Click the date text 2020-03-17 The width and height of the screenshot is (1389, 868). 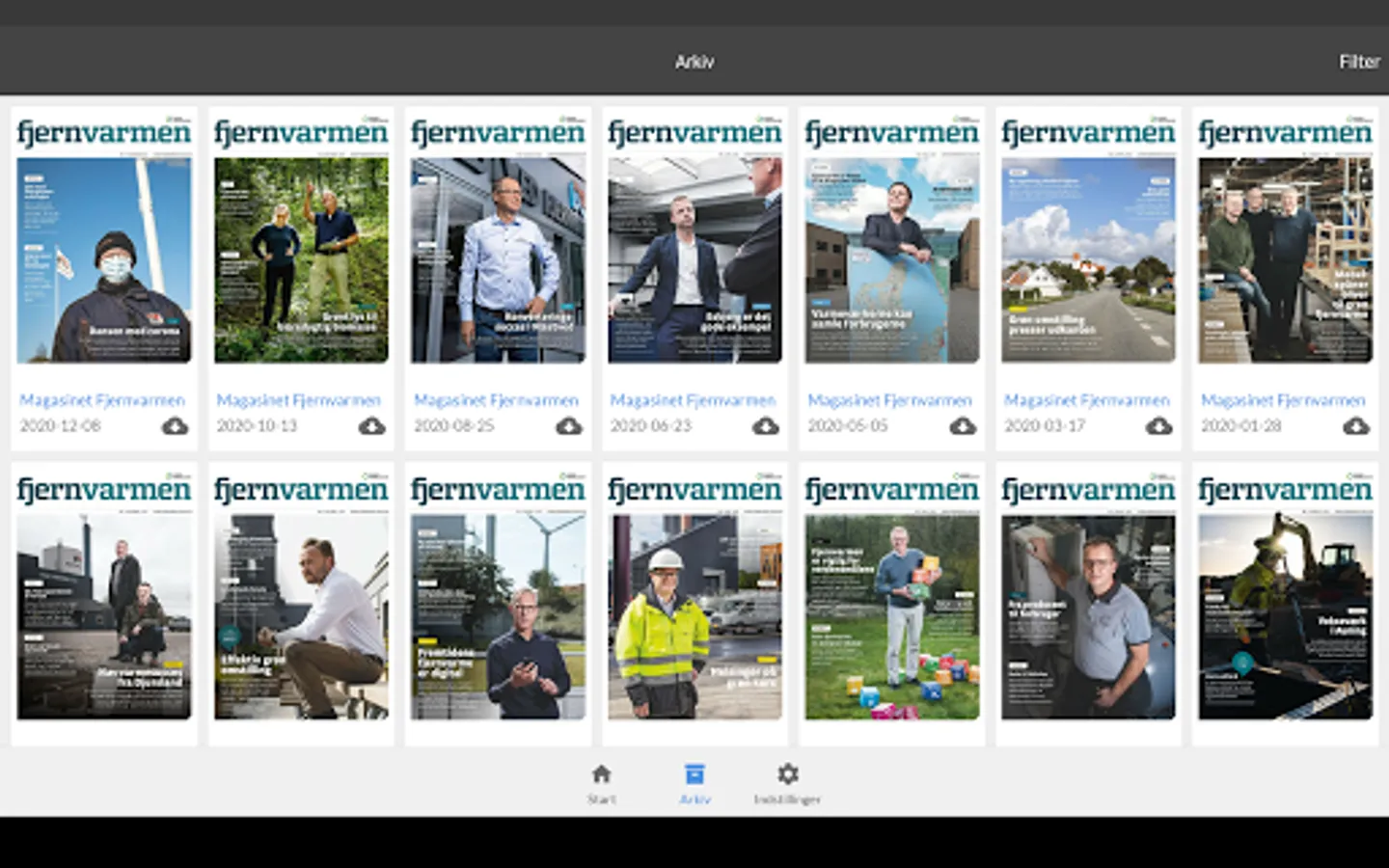coord(1045,425)
